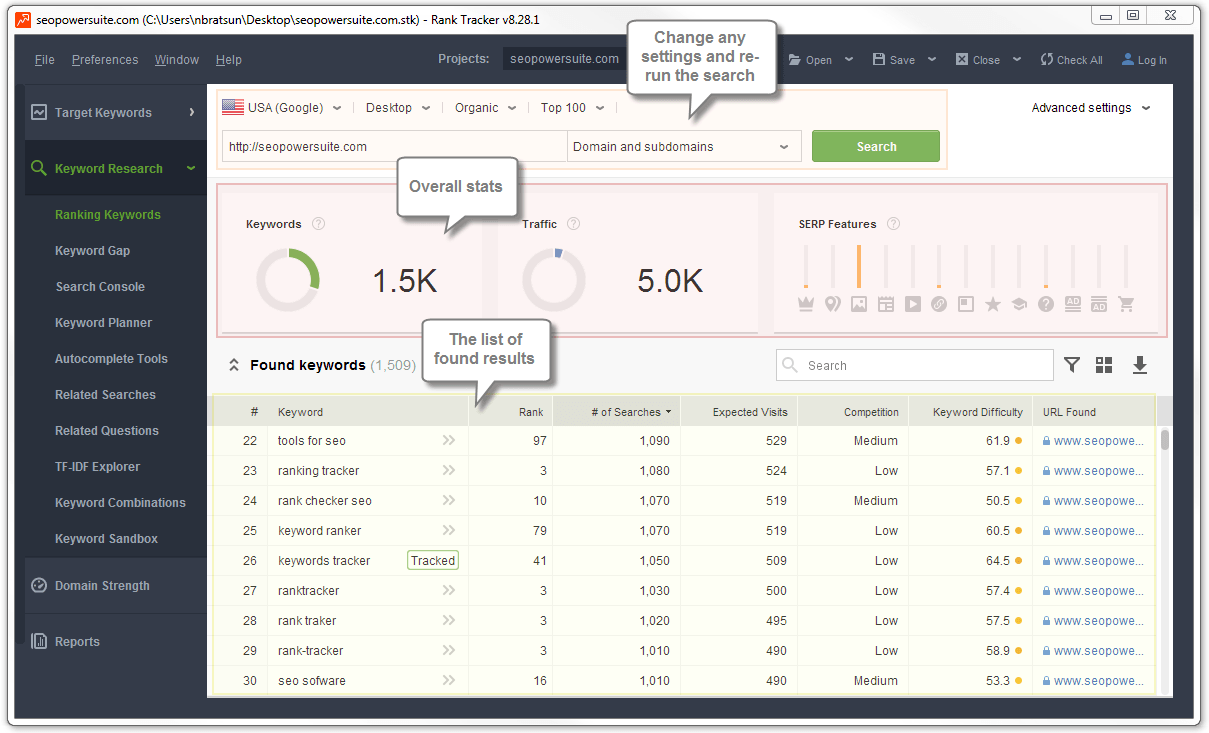Open Keyword Planner in the sidebar
1209x733 pixels.
tap(103, 323)
